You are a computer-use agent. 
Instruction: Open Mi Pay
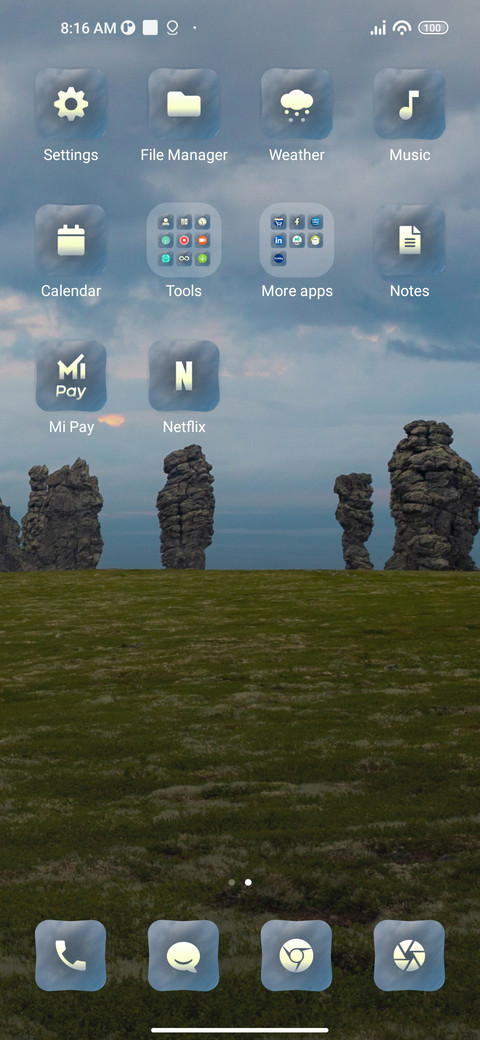(71, 376)
